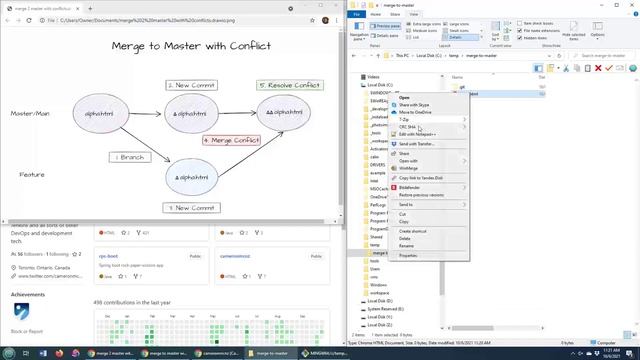Click the Paste clipboard icon in Explorer toolbar
Image resolution: width=640 pixels, height=360 pixels.
click(x=587, y=68)
